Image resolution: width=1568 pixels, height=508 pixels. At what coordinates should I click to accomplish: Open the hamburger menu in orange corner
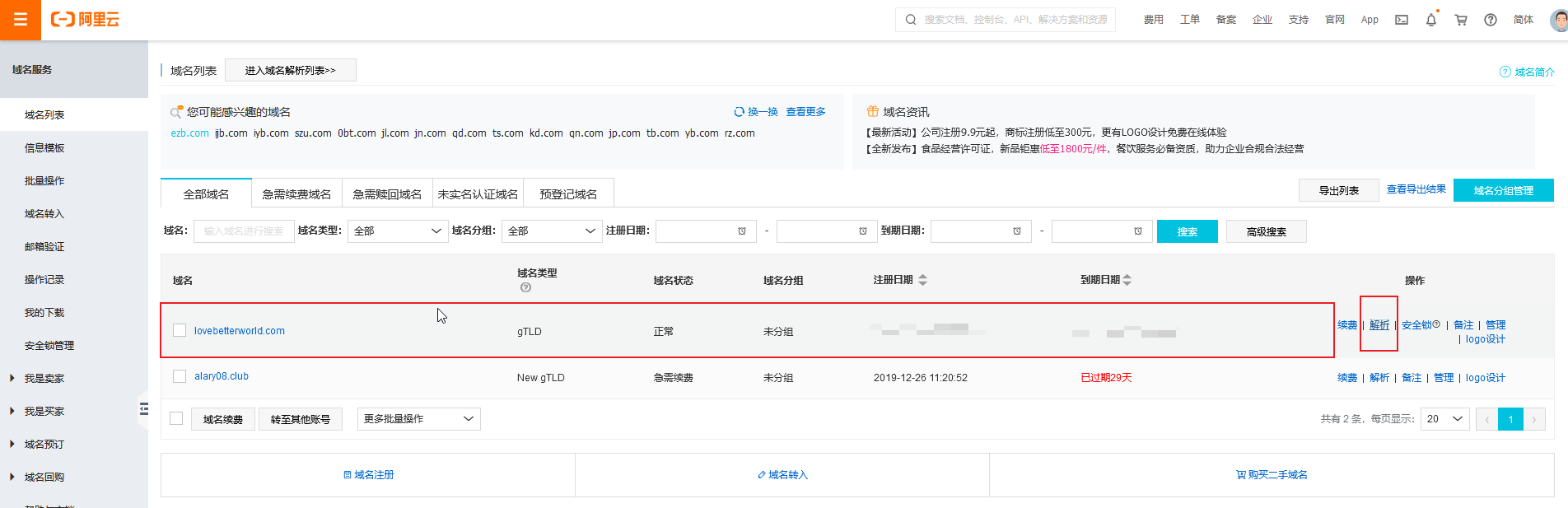(21, 20)
